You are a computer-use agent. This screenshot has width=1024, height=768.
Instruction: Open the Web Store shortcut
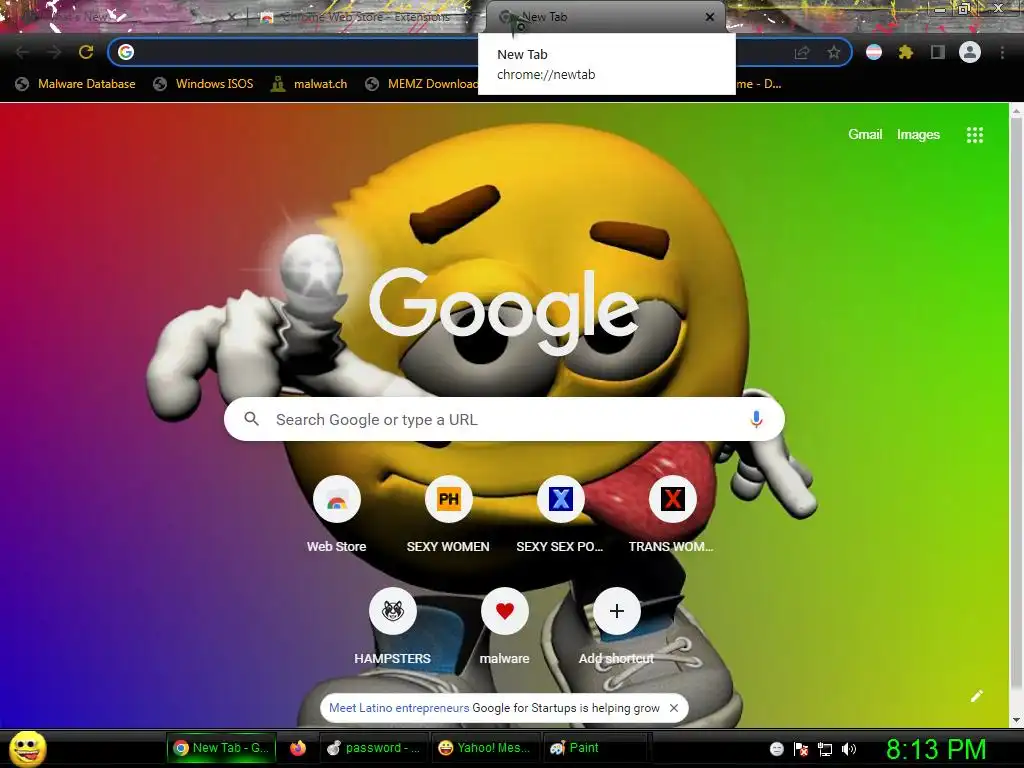tap(336, 515)
